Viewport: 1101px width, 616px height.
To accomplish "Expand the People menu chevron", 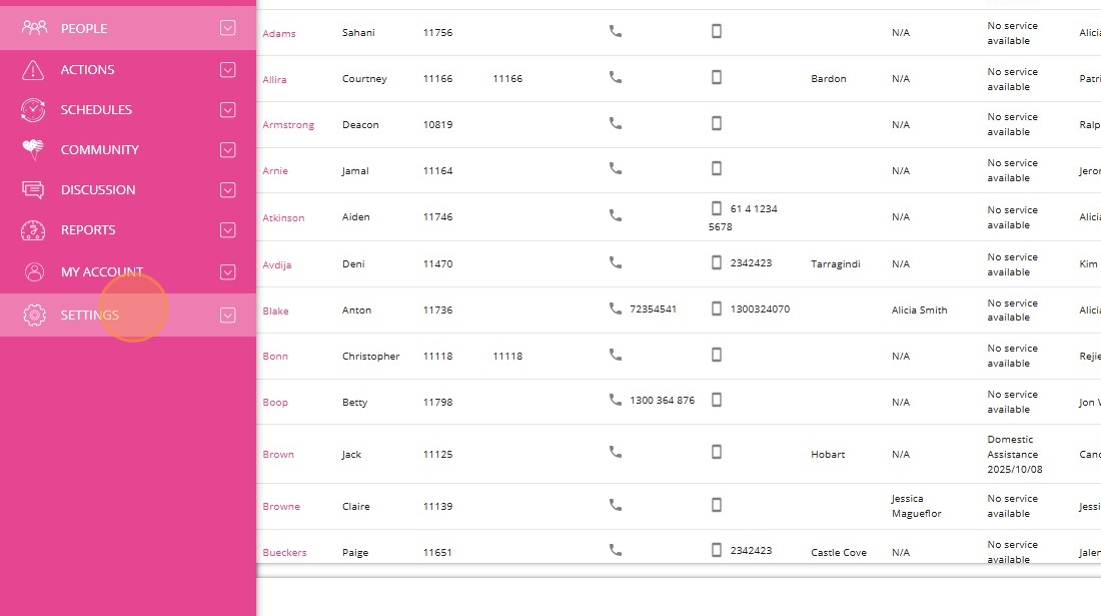I will tap(228, 28).
